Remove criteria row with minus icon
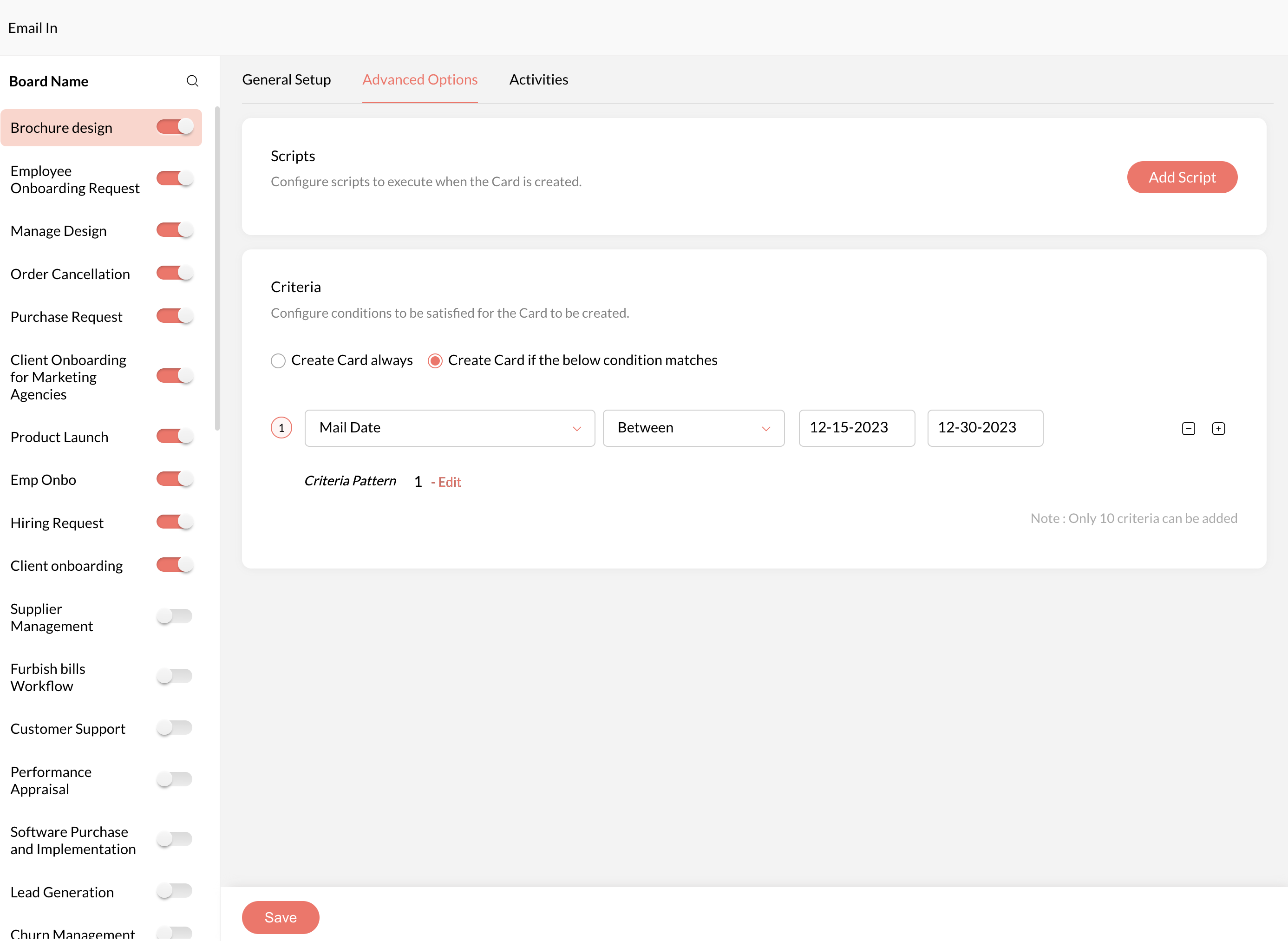Image resolution: width=1288 pixels, height=941 pixels. pos(1188,428)
